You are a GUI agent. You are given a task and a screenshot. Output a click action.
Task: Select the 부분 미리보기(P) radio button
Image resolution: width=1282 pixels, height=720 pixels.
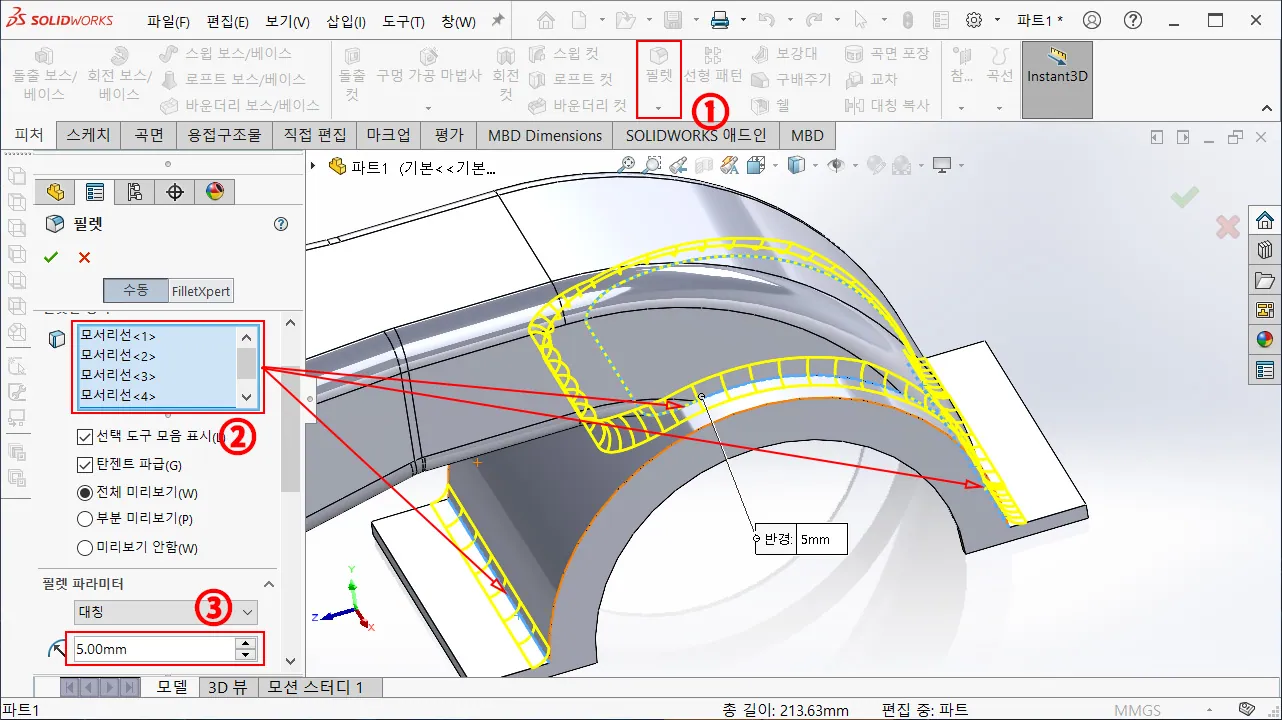[85, 518]
